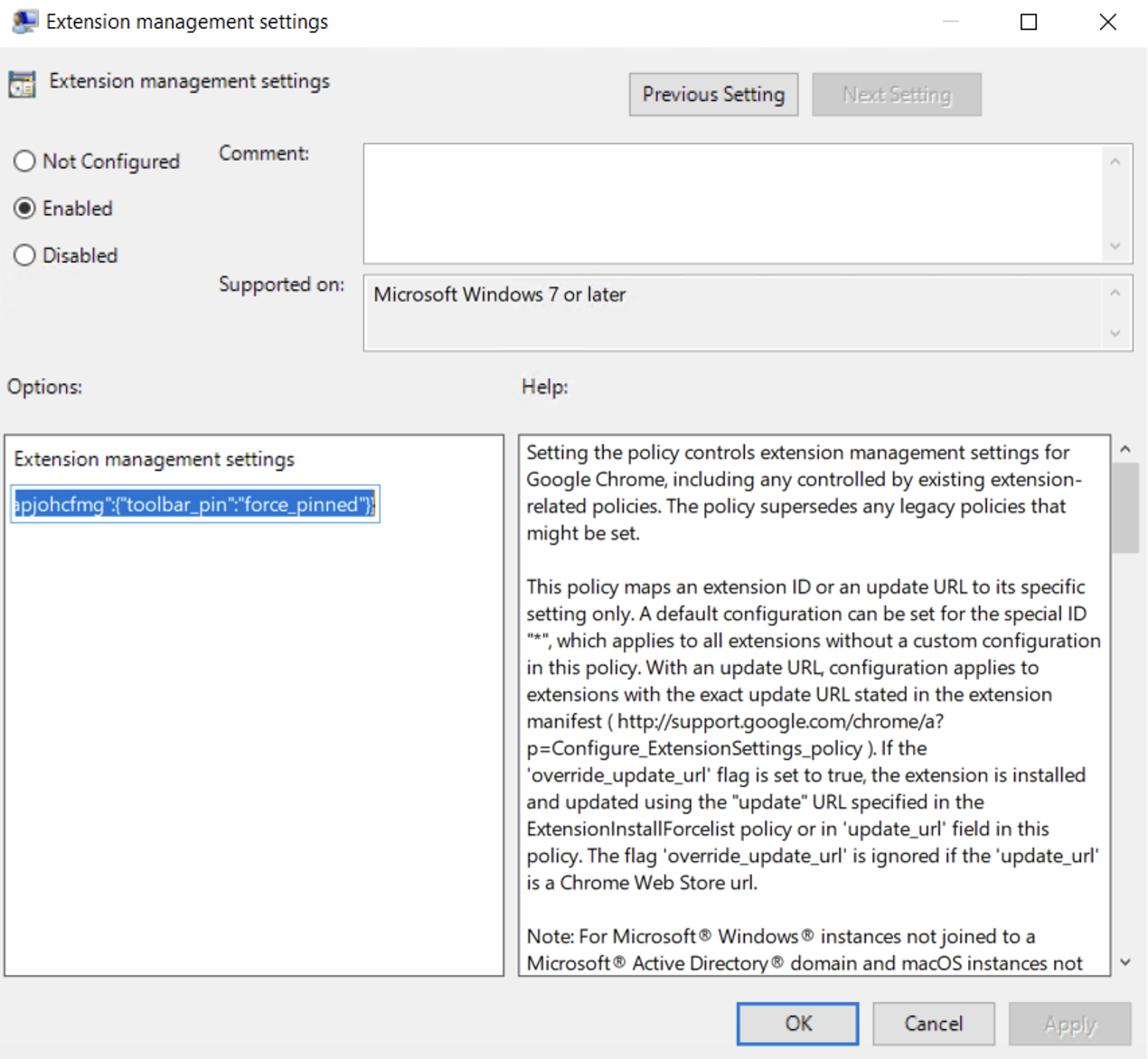Image resolution: width=1148 pixels, height=1059 pixels.
Task: Select the Enabled radio button
Action: (x=25, y=209)
